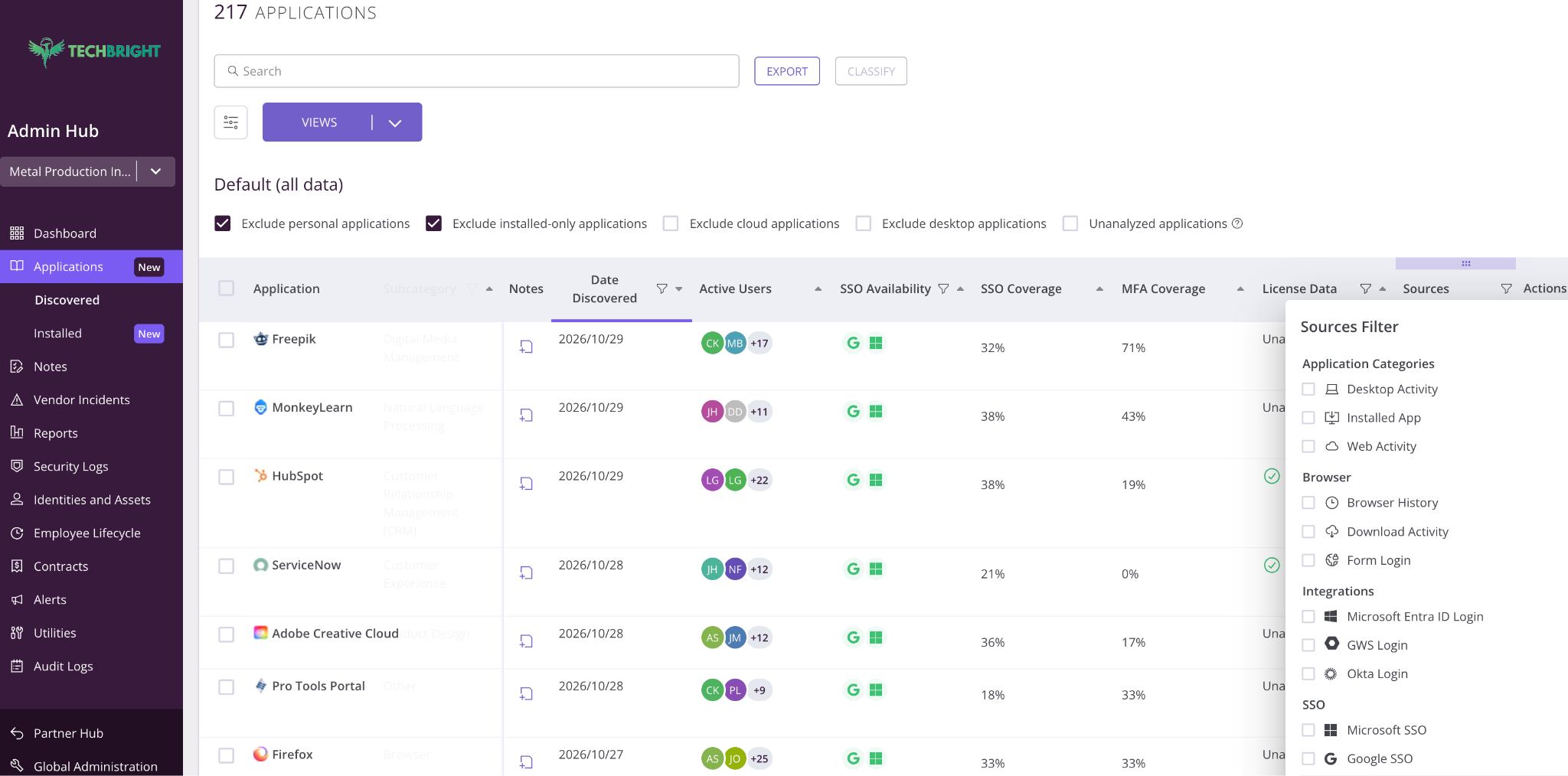
Task: Check Exclude desktop applications
Action: [864, 223]
